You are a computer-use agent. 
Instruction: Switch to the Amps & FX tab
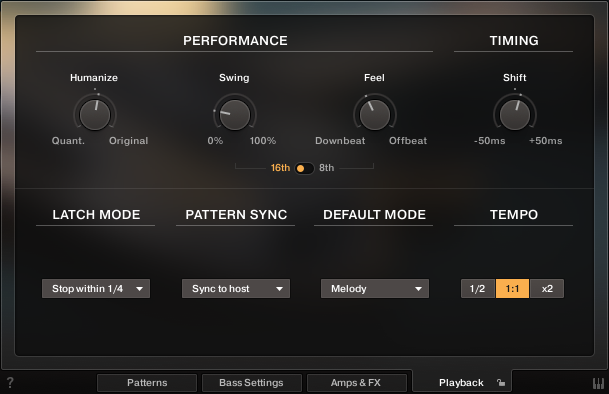pos(356,383)
